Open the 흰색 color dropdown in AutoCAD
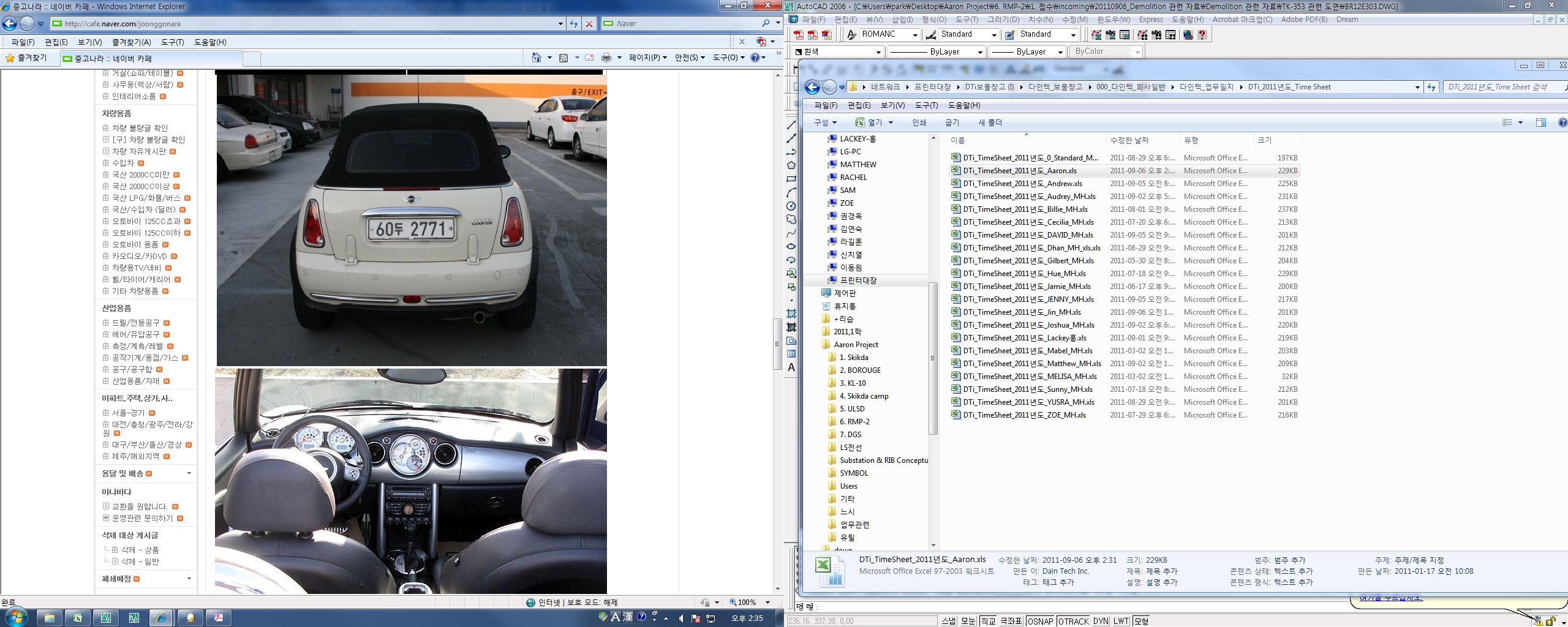1568x627 pixels. pyautogui.click(x=878, y=52)
